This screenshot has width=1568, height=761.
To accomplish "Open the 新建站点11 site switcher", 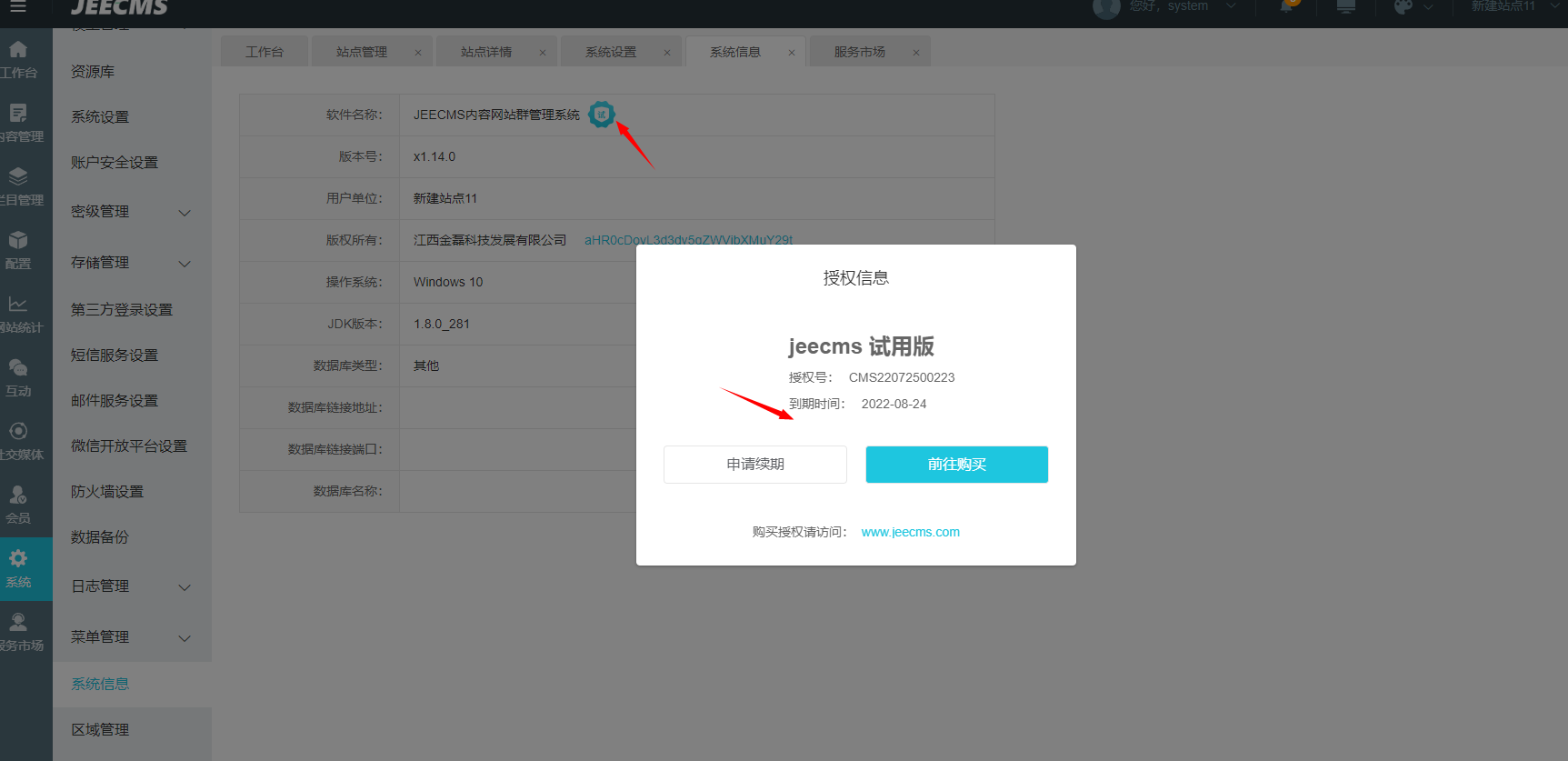I will tap(1515, 5).
